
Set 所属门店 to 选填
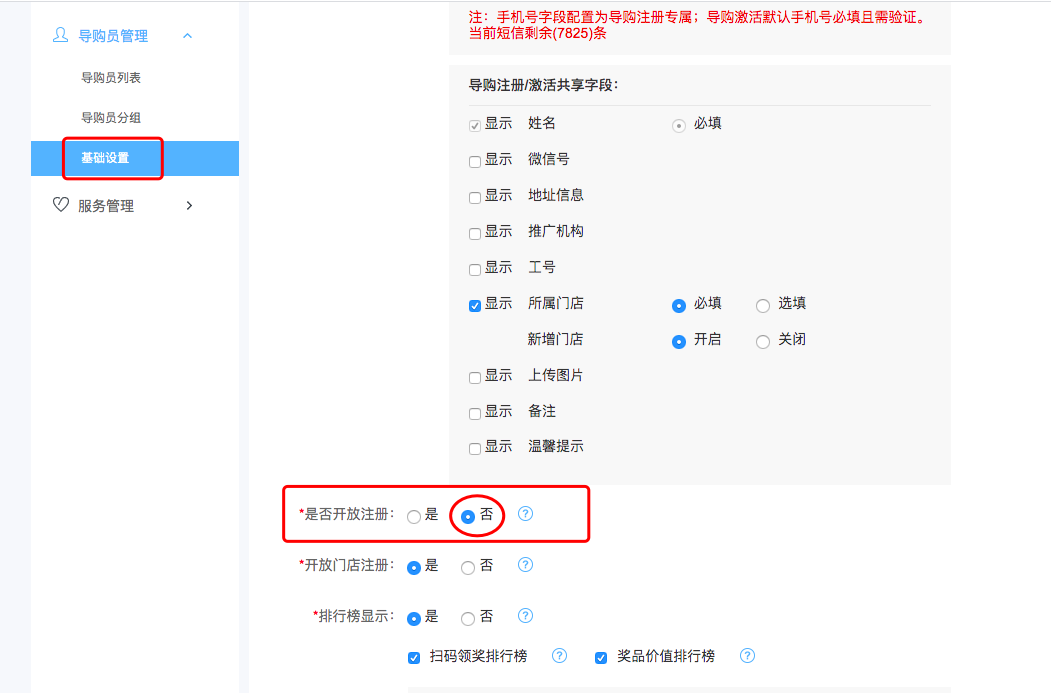click(763, 305)
